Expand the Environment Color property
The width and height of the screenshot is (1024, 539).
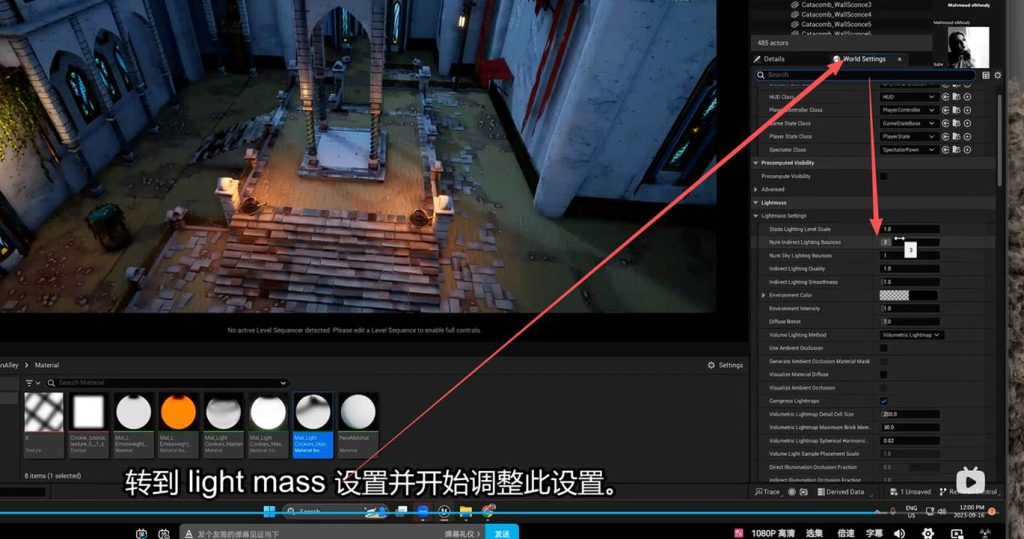click(x=764, y=295)
